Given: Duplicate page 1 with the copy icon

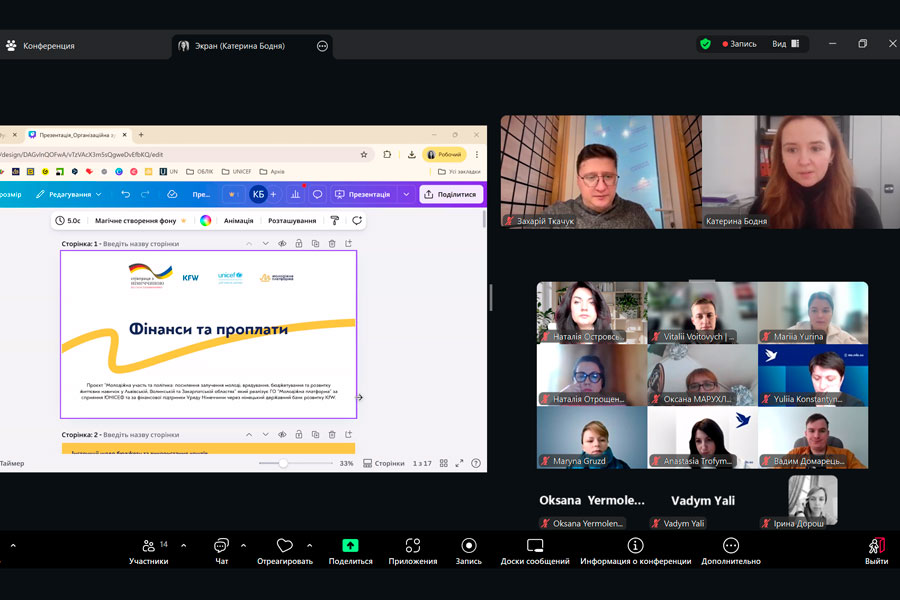Looking at the screenshot, I should [x=315, y=243].
